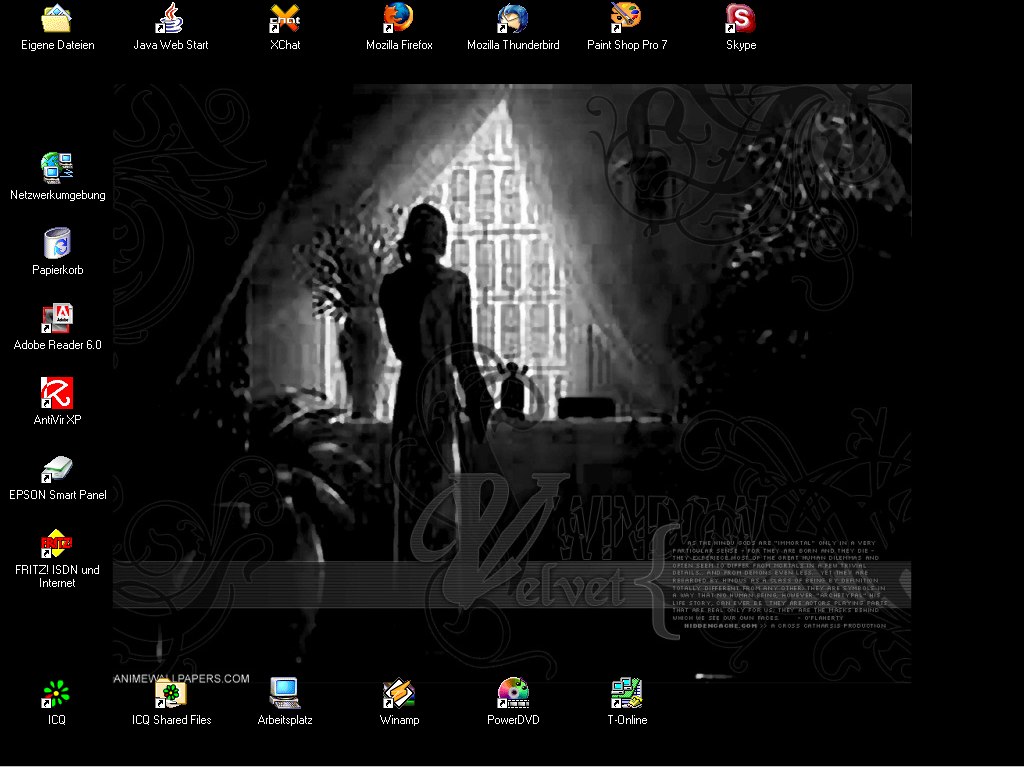Select the Paint Shop Pro 7 icon
The image size is (1024, 768).
coord(627,19)
